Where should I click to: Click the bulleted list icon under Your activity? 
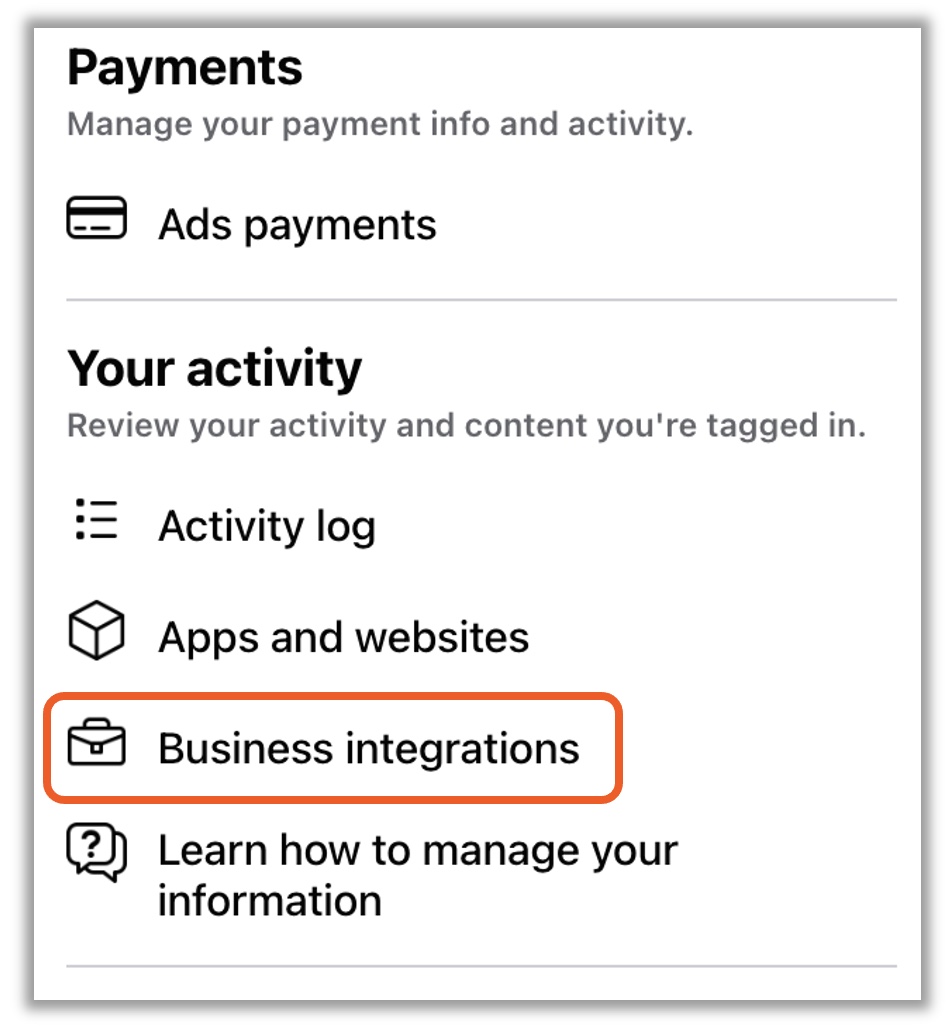tap(95, 524)
